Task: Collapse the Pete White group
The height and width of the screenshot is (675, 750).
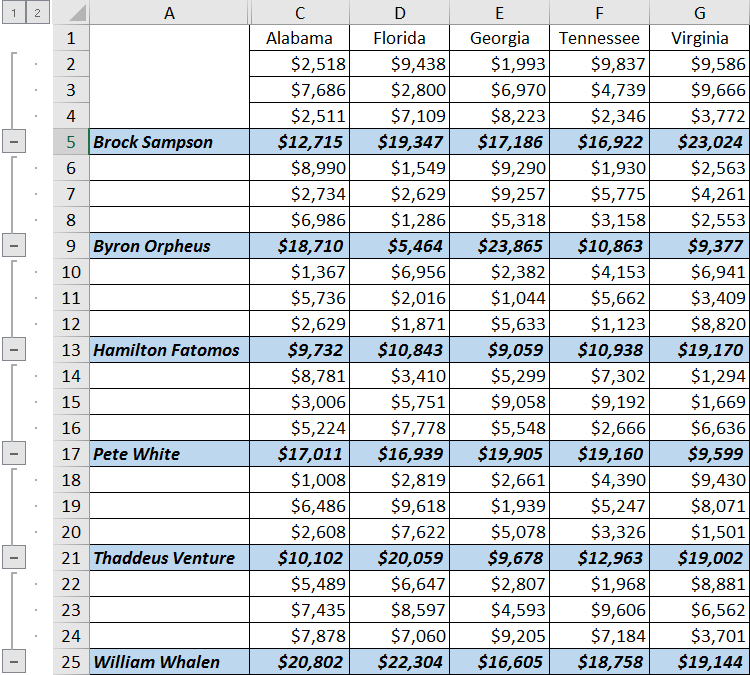Action: [13, 454]
